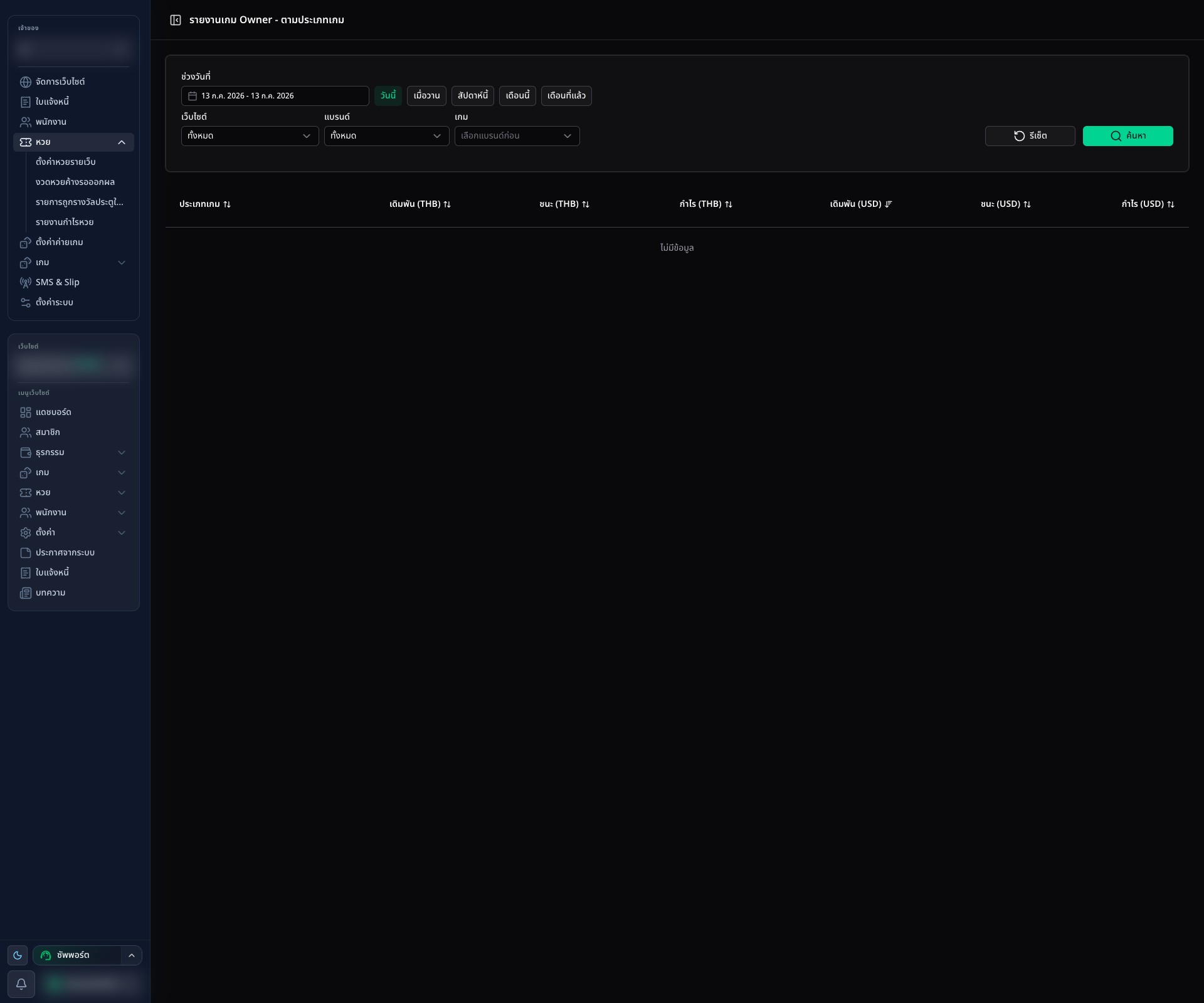The height and width of the screenshot is (1003, 1204).
Task: Select เดือนนี้ date preset
Action: [x=518, y=96]
